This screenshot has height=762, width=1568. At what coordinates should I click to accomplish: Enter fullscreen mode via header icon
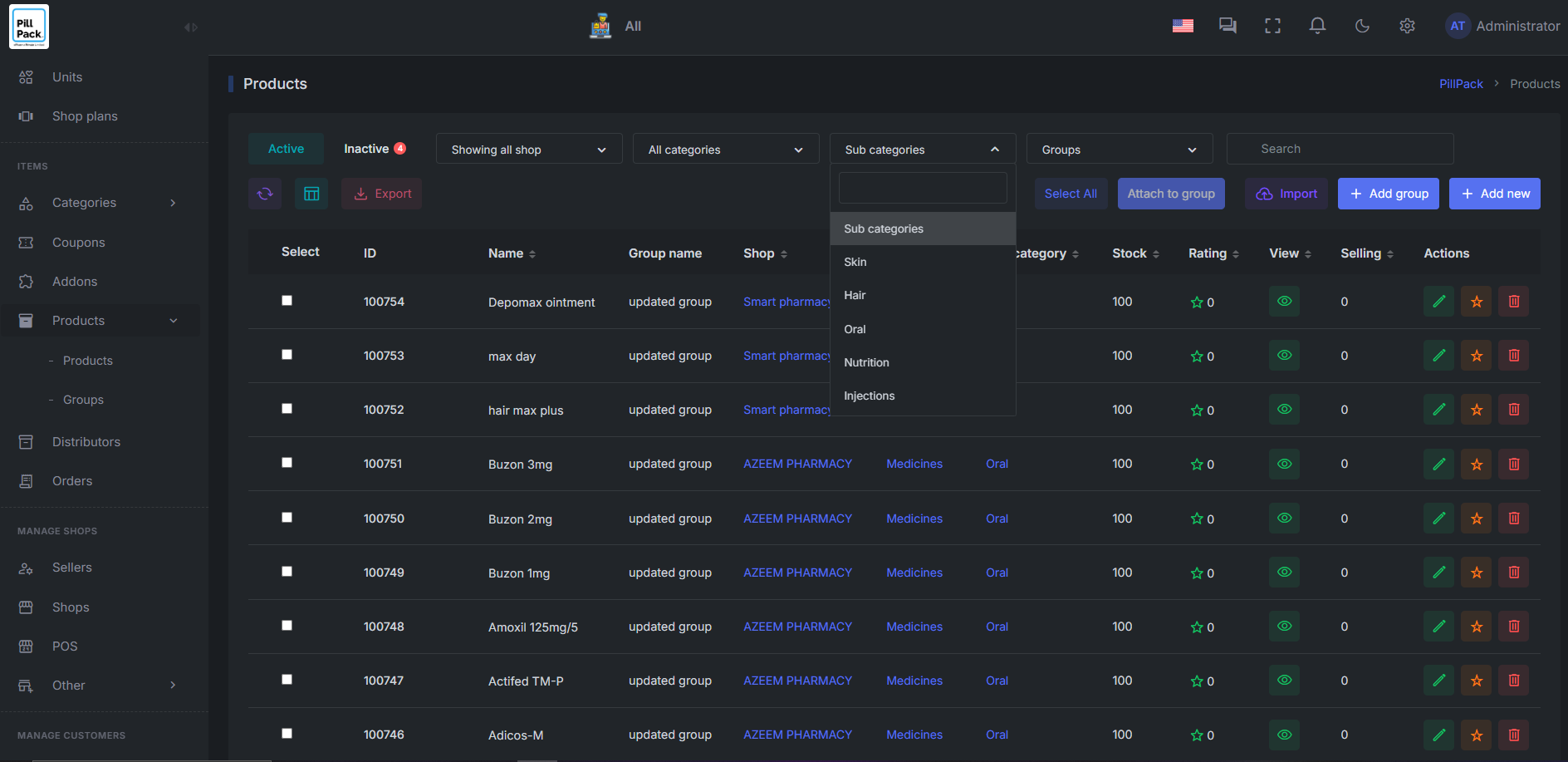coord(1272,26)
